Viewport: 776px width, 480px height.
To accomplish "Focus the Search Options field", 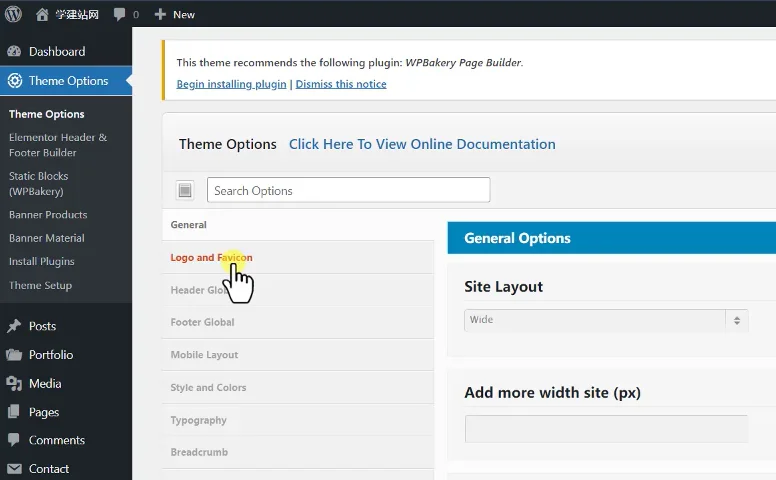I will (x=348, y=190).
